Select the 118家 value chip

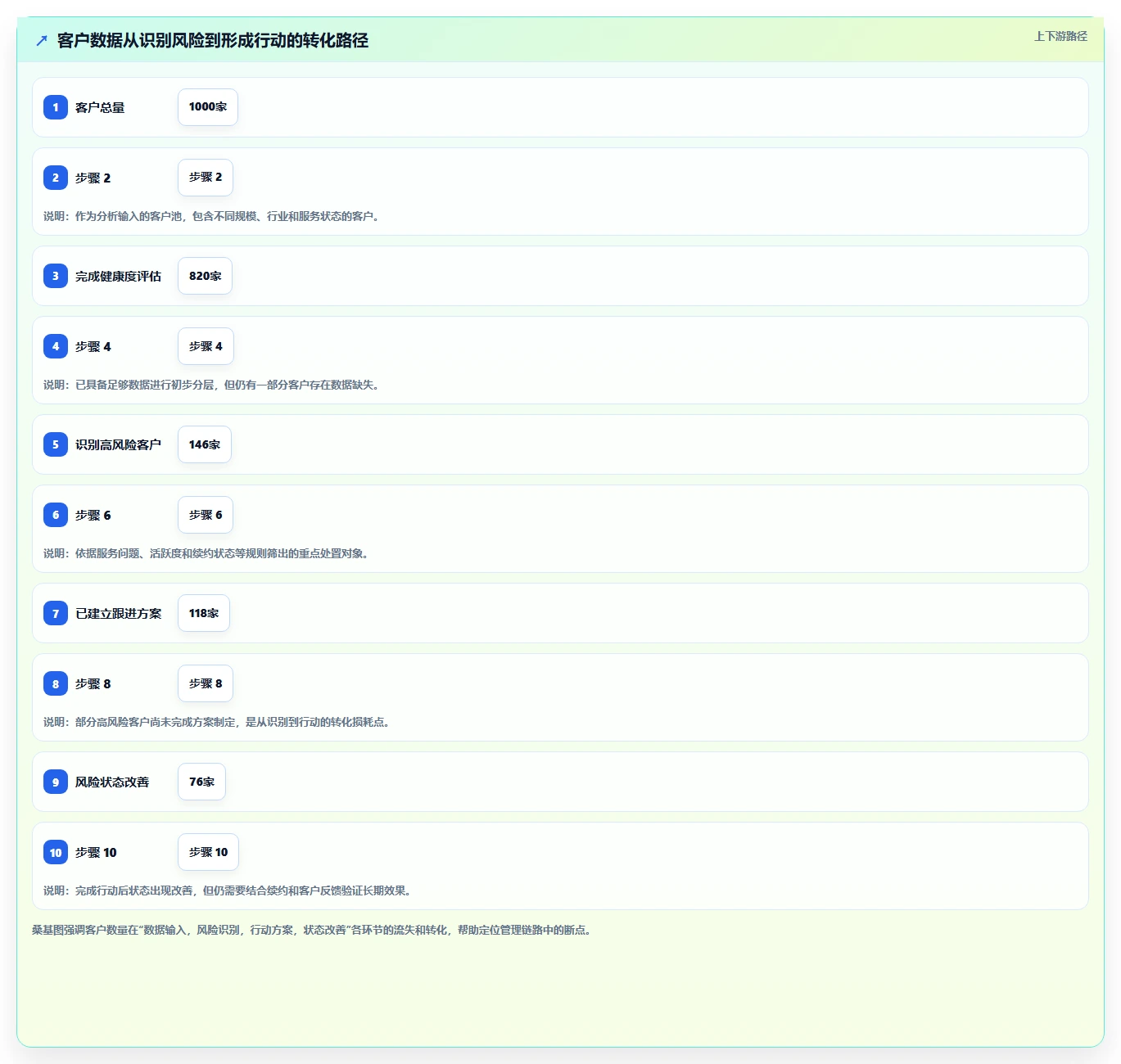(204, 613)
